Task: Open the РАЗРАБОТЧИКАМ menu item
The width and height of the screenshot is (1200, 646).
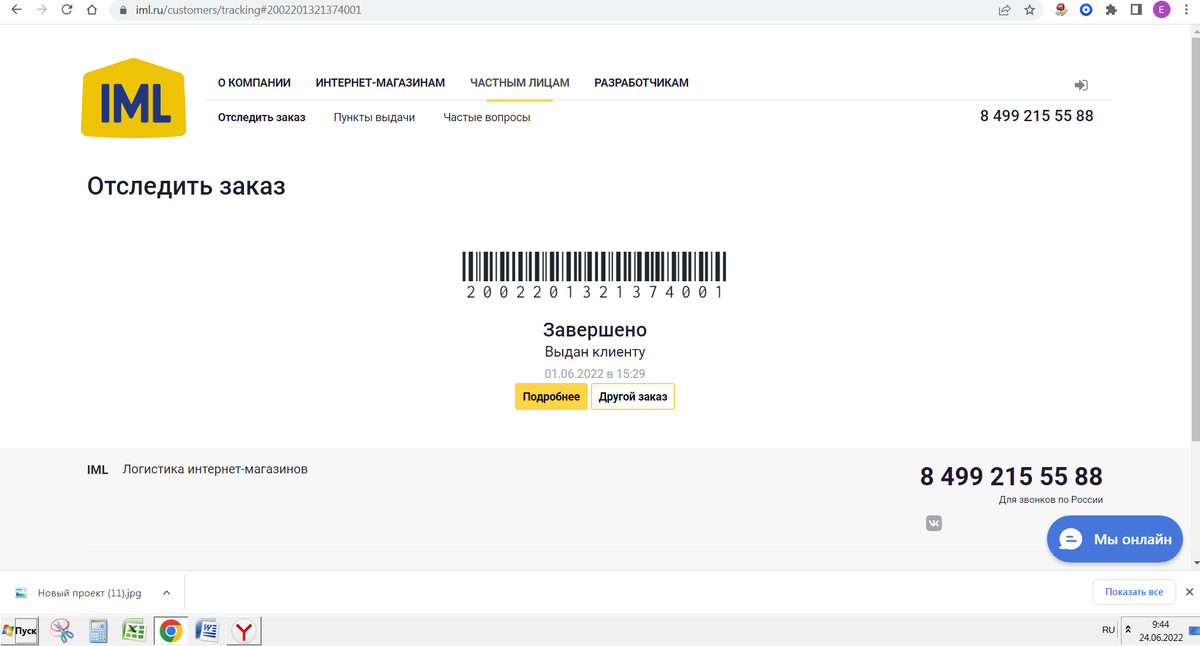Action: pyautogui.click(x=641, y=83)
